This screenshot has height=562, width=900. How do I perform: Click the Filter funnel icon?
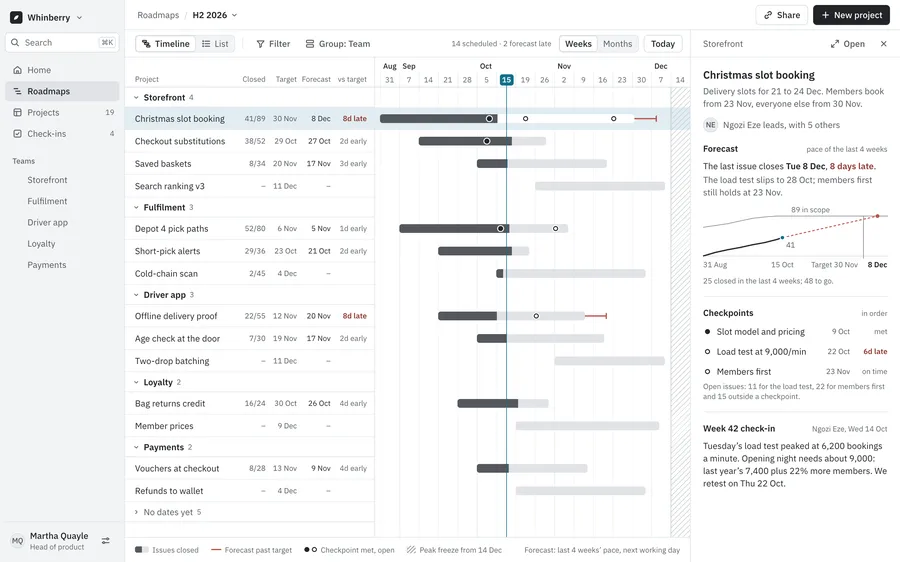pyautogui.click(x=261, y=44)
